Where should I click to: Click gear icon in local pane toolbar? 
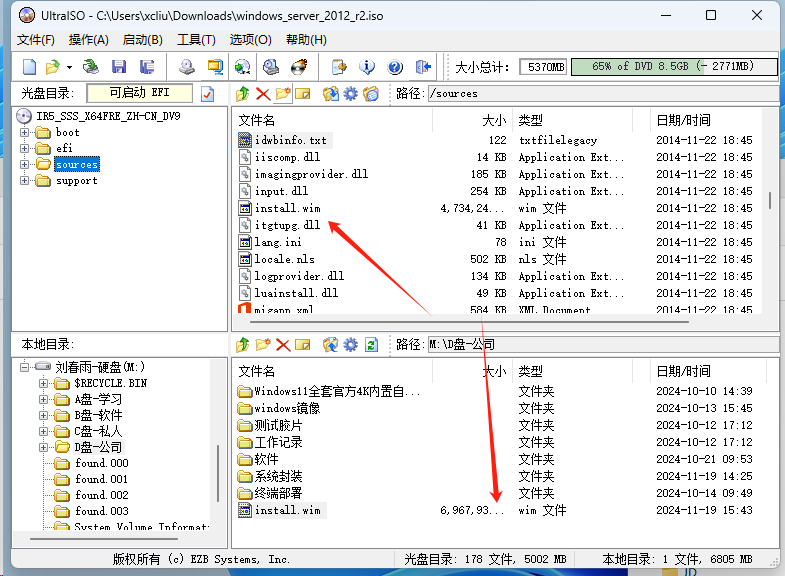350,345
